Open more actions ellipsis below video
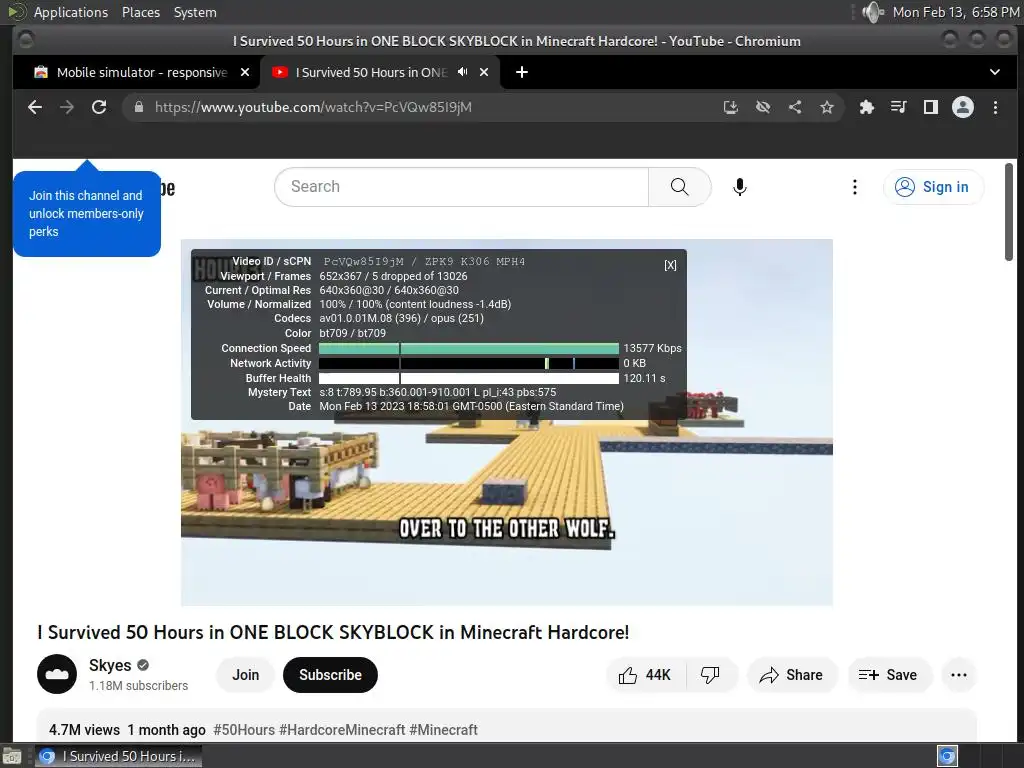The width and height of the screenshot is (1024, 768). point(959,675)
